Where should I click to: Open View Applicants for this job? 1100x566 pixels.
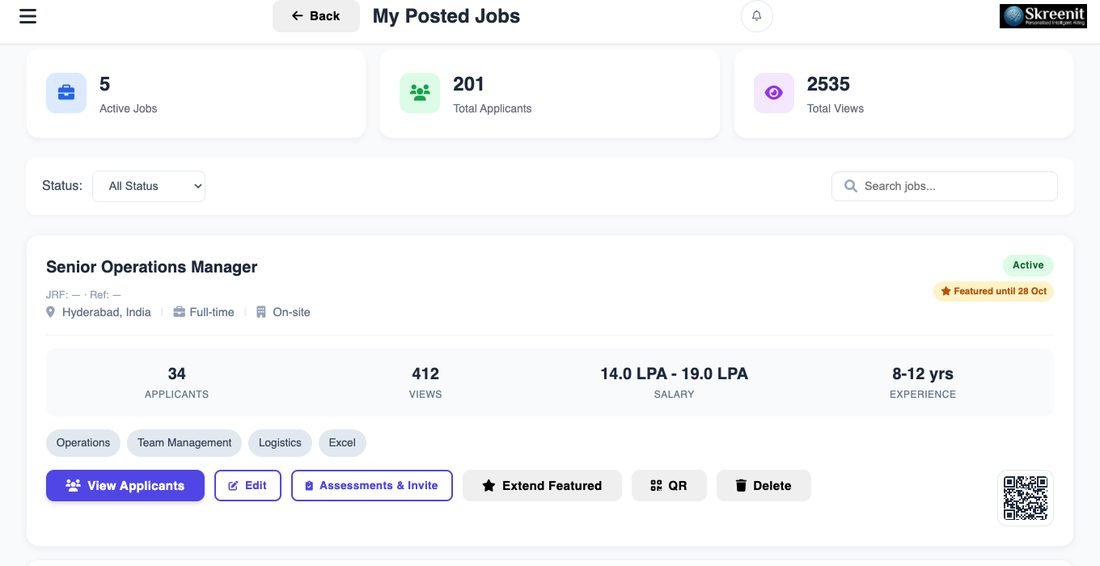(126, 485)
